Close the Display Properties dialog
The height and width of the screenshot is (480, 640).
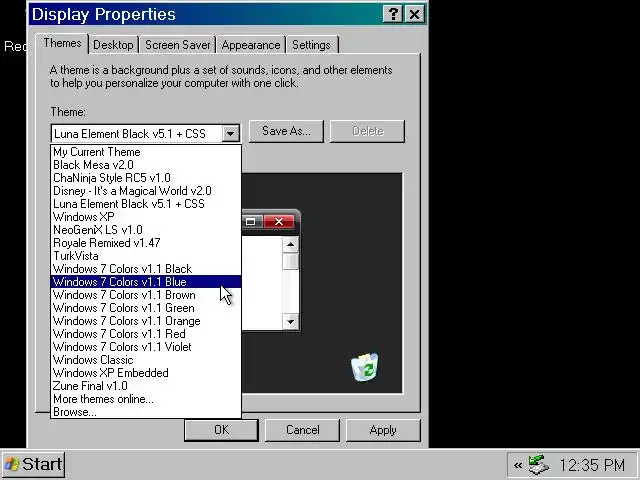tap(414, 14)
